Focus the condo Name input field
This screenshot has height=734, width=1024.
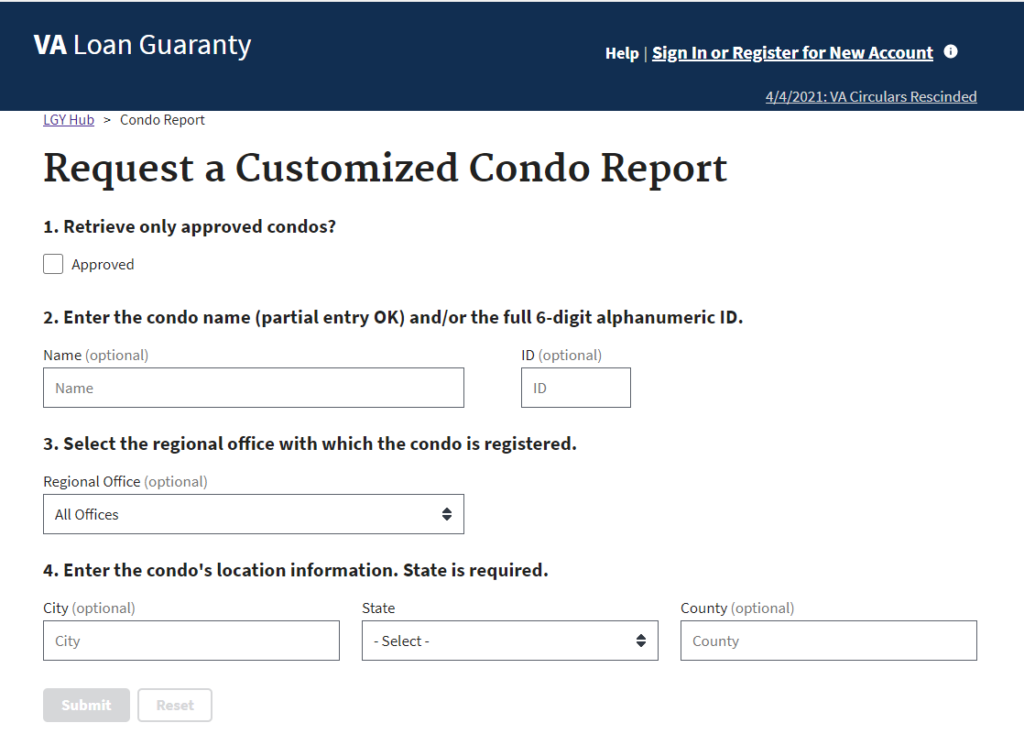[x=253, y=388]
